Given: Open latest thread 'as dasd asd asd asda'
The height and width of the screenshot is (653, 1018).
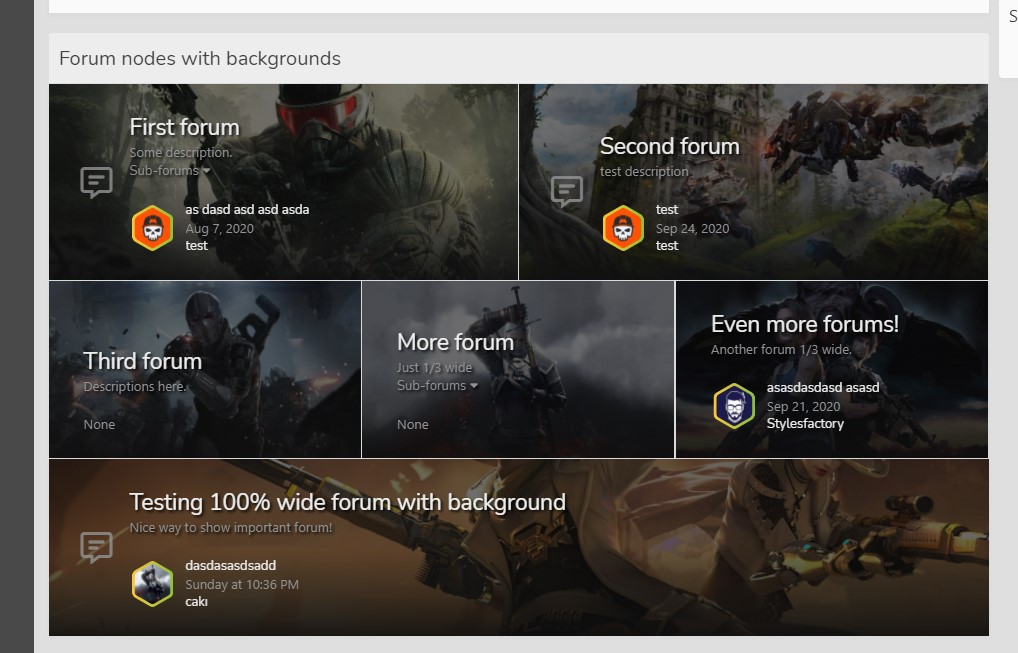Looking at the screenshot, I should tap(247, 210).
